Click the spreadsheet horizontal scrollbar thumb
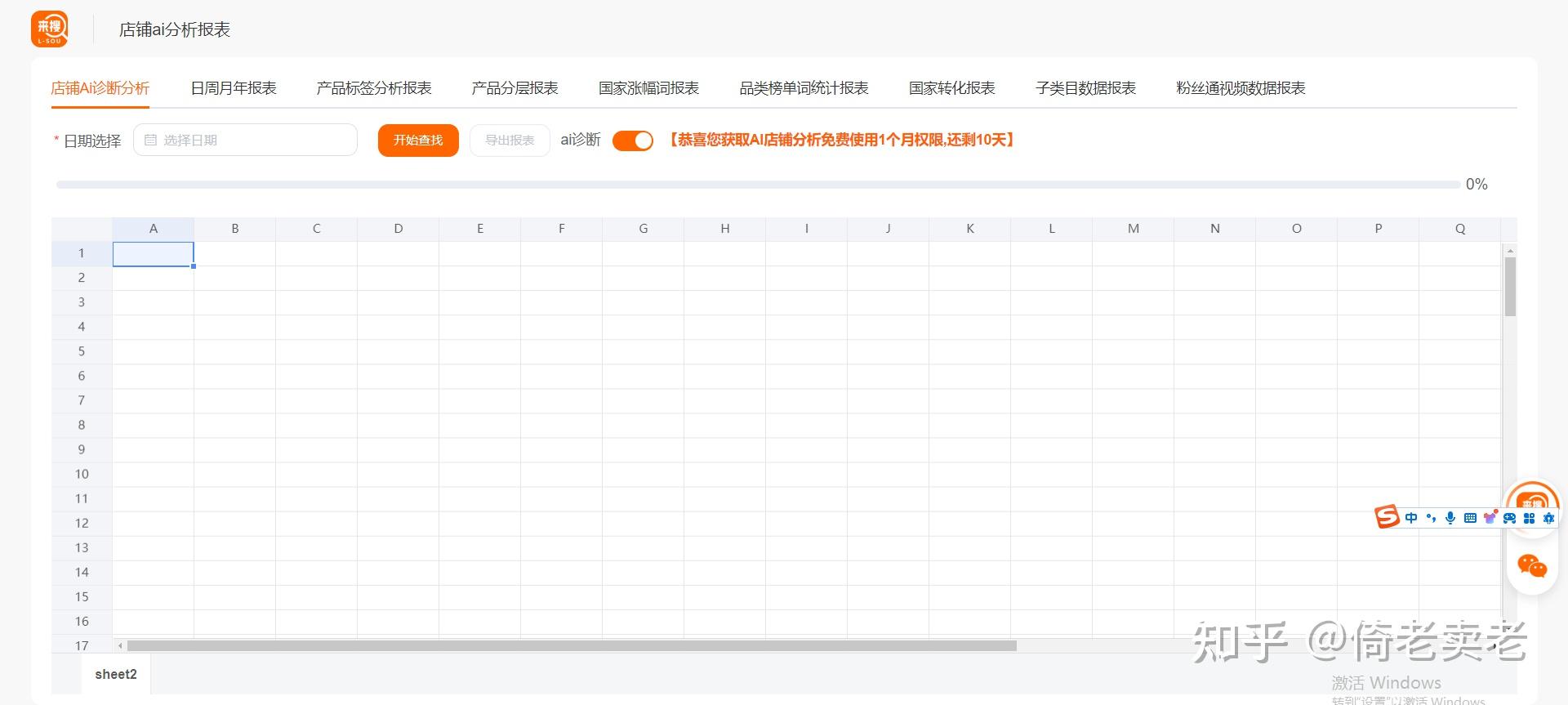1568x705 pixels. pos(572,645)
